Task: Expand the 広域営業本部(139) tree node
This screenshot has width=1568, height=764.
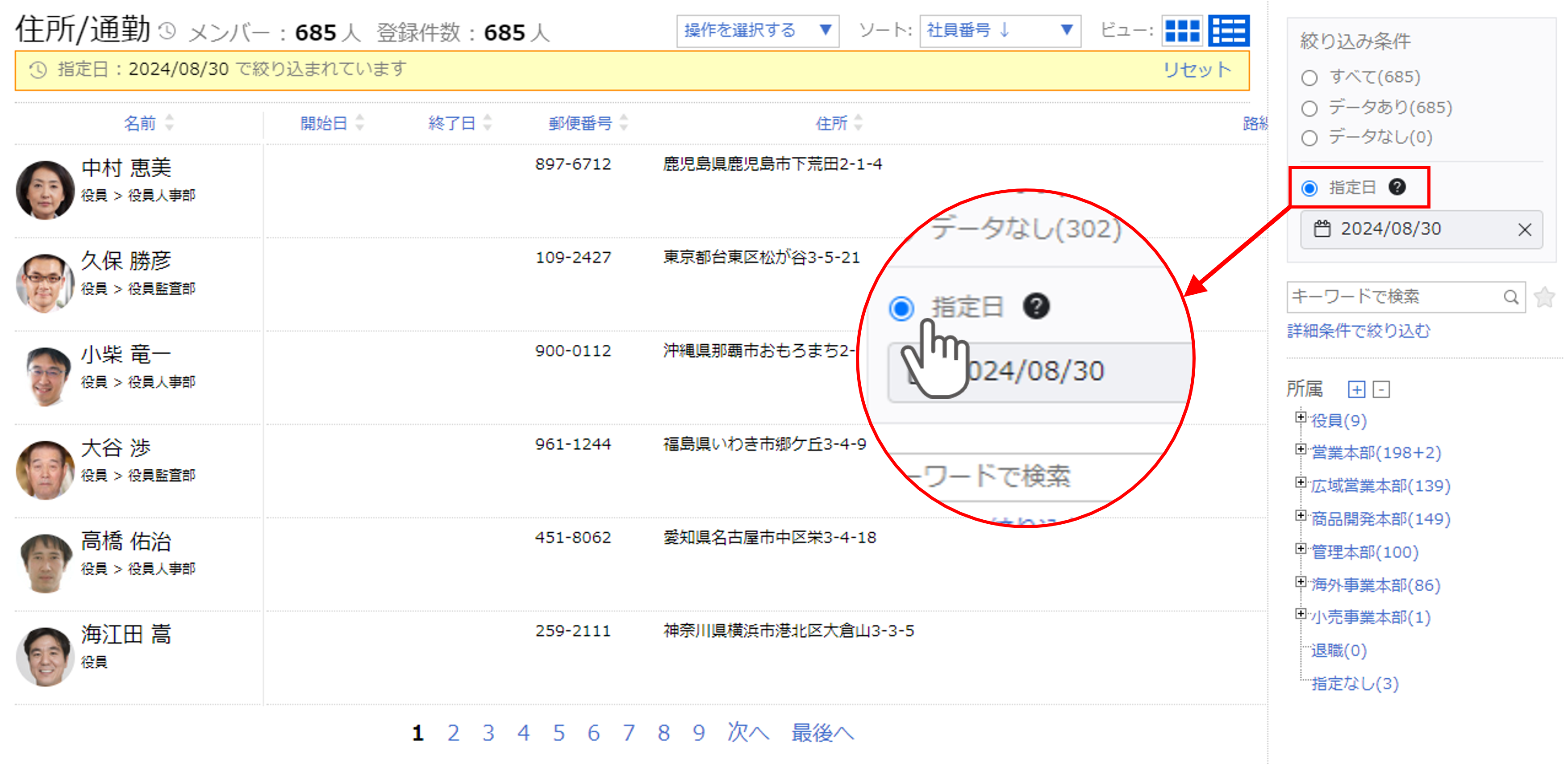Action: pyautogui.click(x=1301, y=483)
